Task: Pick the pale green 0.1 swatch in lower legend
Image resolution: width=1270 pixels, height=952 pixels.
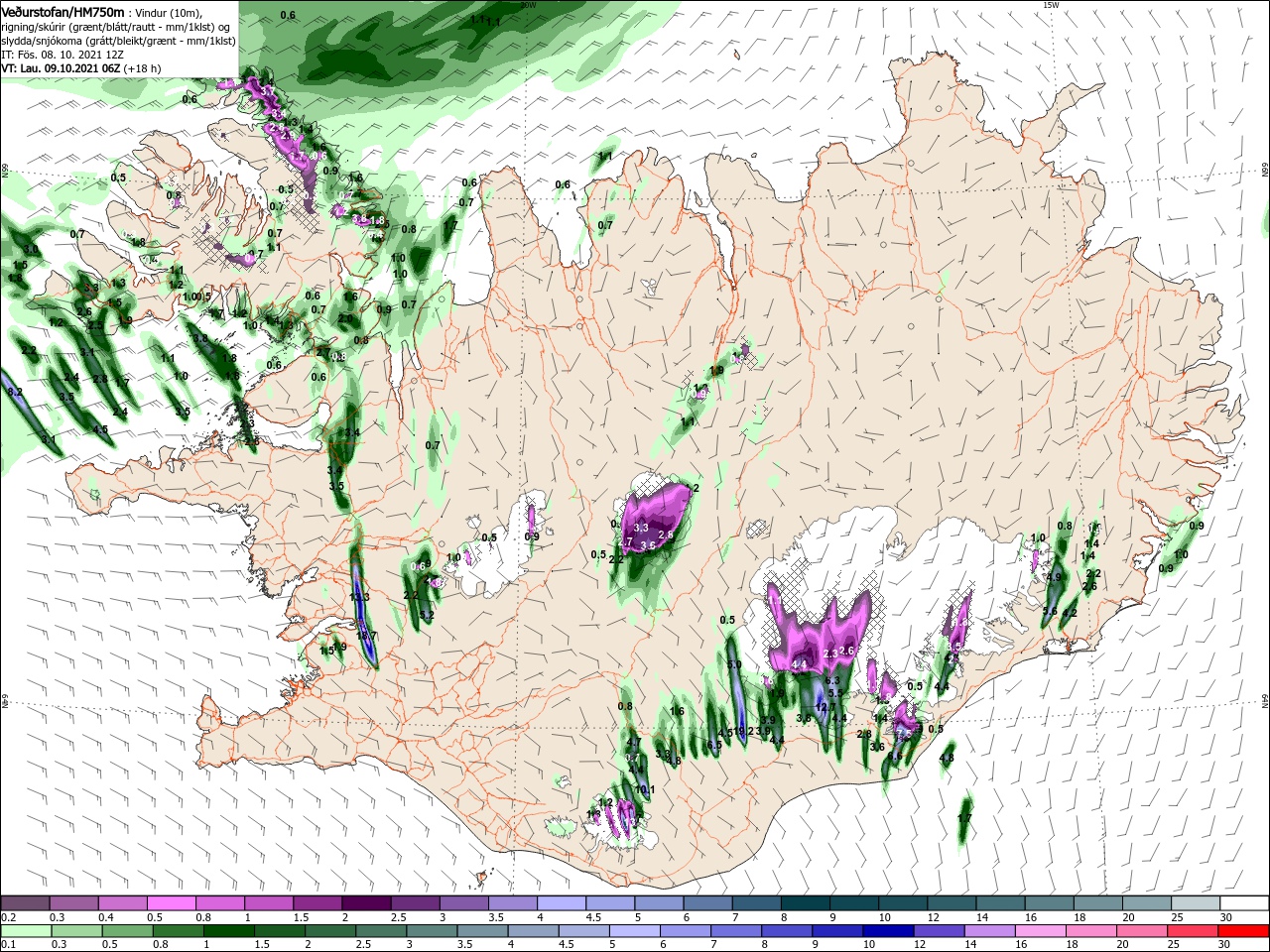Action: point(24,931)
